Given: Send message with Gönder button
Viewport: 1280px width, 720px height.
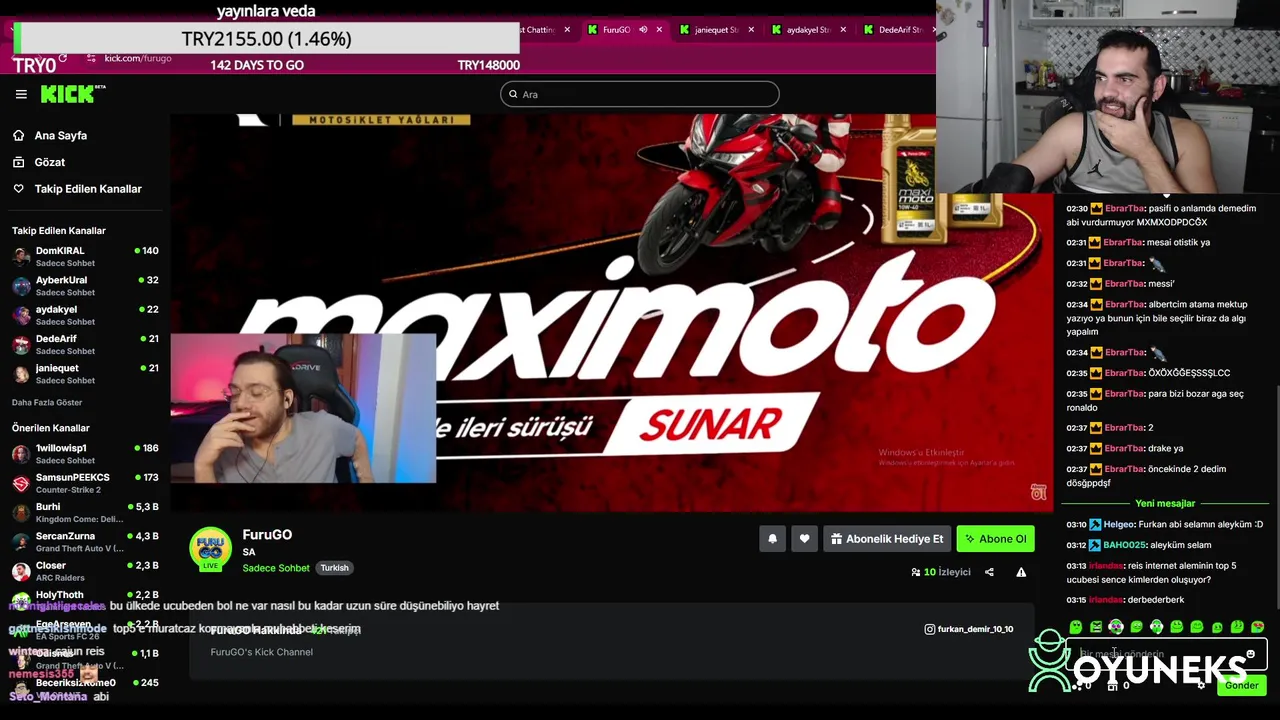Looking at the screenshot, I should coord(1241,686).
